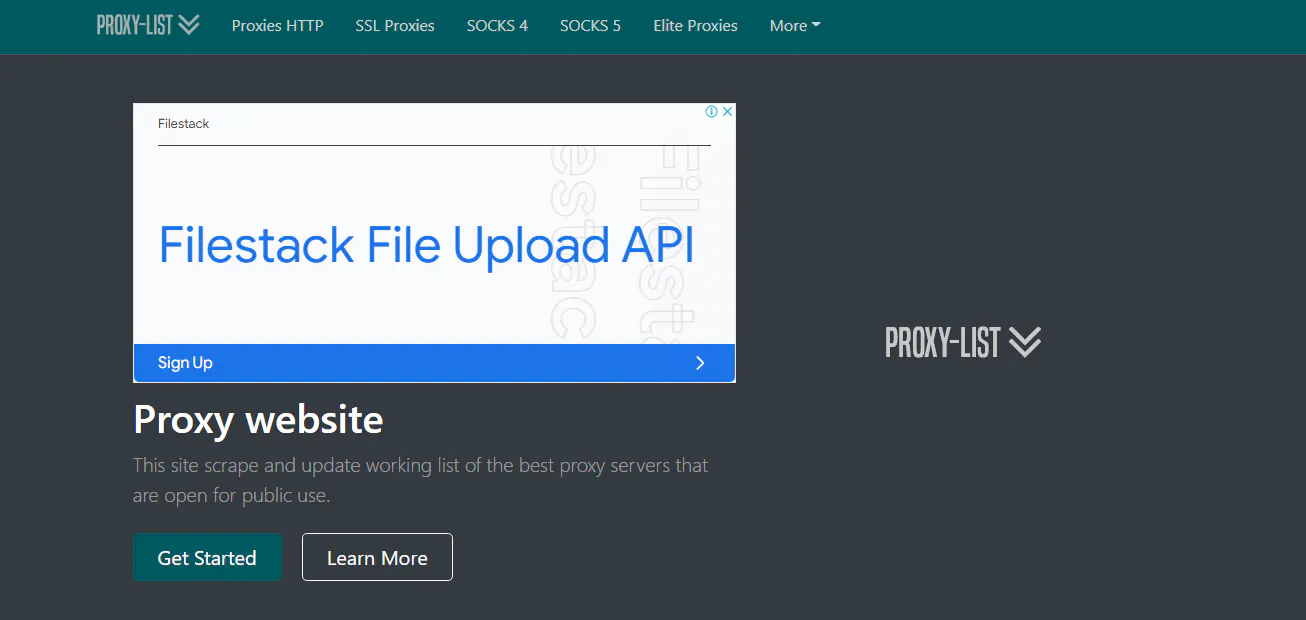This screenshot has width=1306, height=620.
Task: Click the AdChoices info icon on the ad
Action: [712, 111]
